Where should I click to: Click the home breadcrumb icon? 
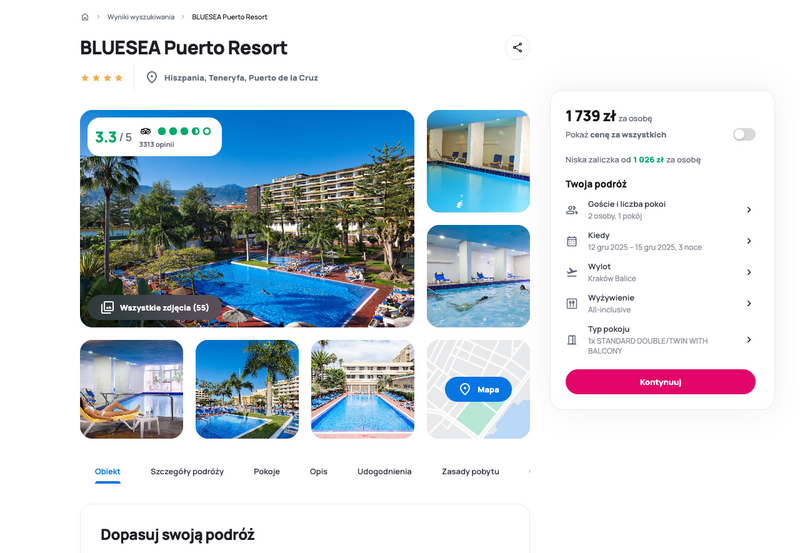(85, 17)
